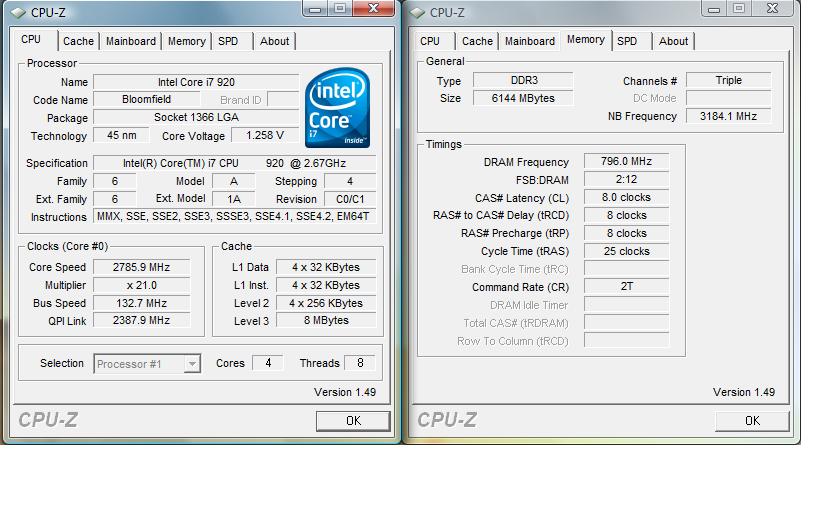This screenshot has width=840, height=525.
Task: Click the memory Size value 6144 MBytes
Action: click(523, 98)
